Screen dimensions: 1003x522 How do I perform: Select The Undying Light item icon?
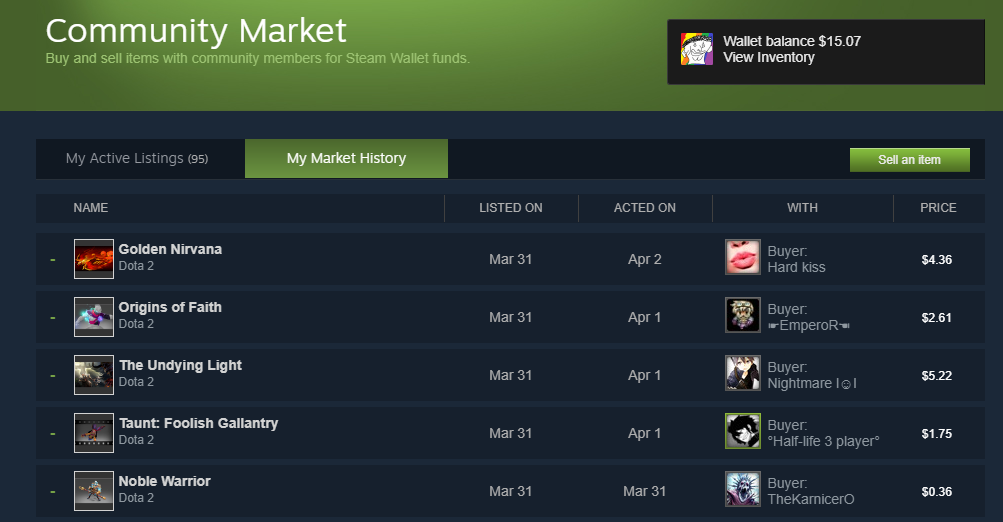94,375
